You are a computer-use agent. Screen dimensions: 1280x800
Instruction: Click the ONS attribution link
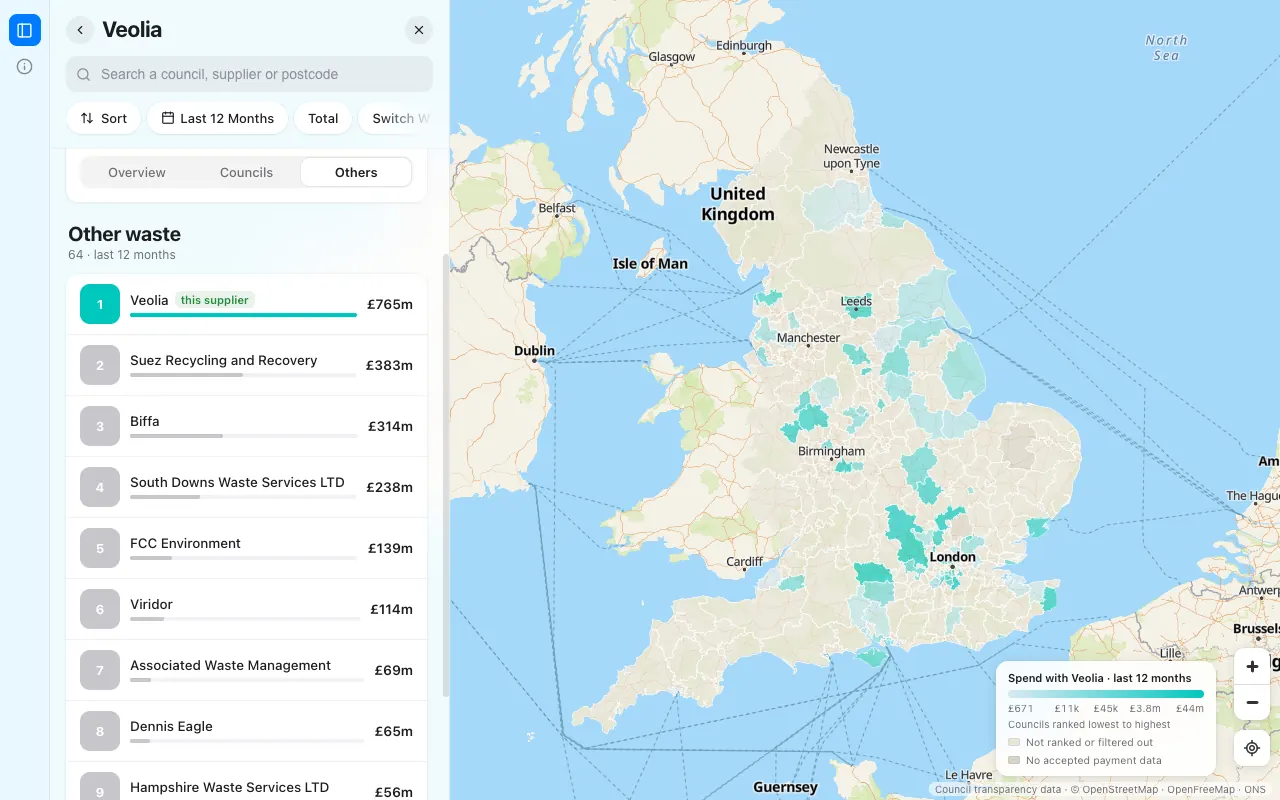click(1257, 790)
